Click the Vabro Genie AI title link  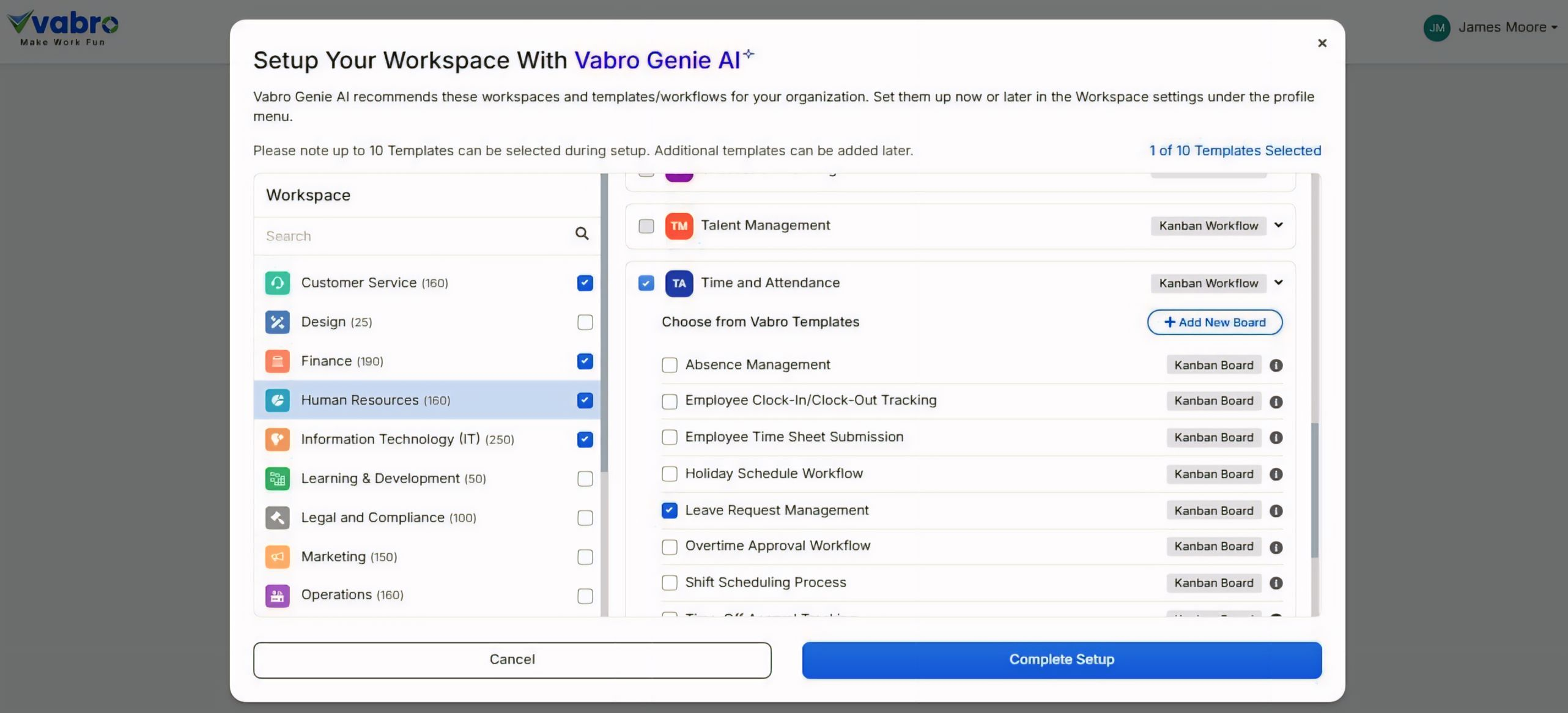pos(664,60)
